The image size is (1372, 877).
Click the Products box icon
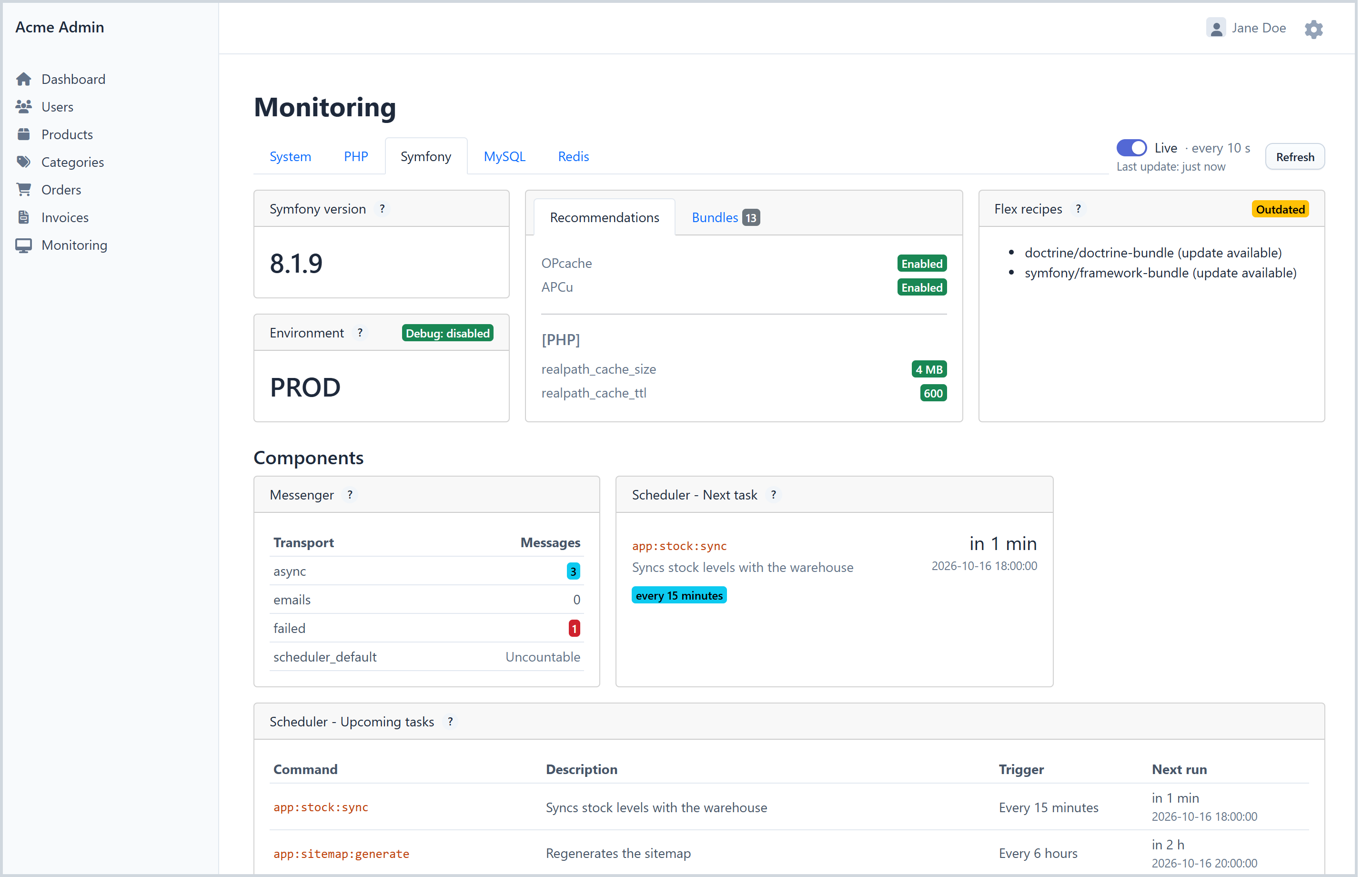pyautogui.click(x=24, y=135)
